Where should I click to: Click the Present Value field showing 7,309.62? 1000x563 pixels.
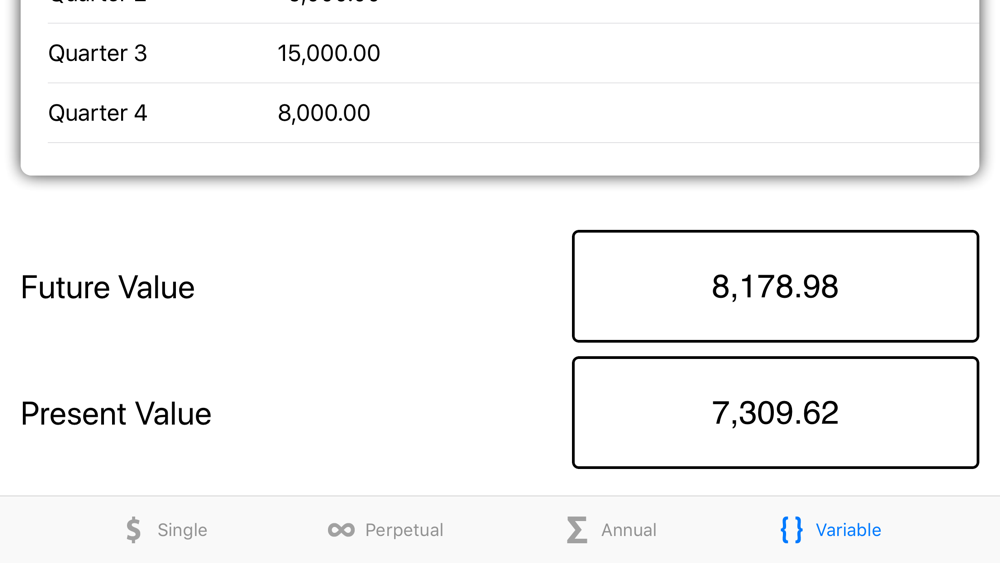tap(775, 413)
